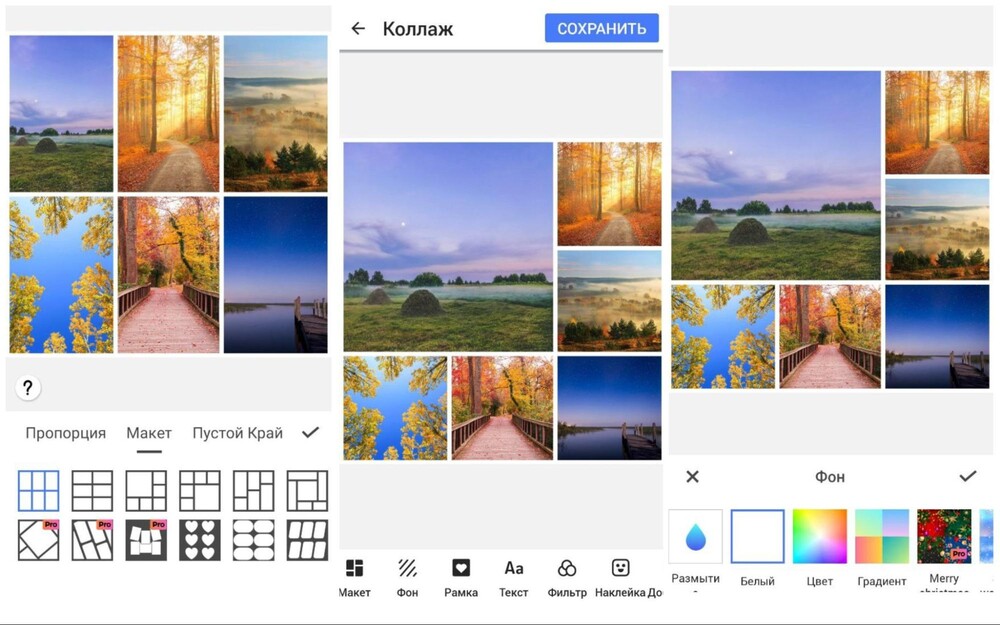Confirm background choice with the checkmark
This screenshot has width=1000, height=625.
[968, 477]
